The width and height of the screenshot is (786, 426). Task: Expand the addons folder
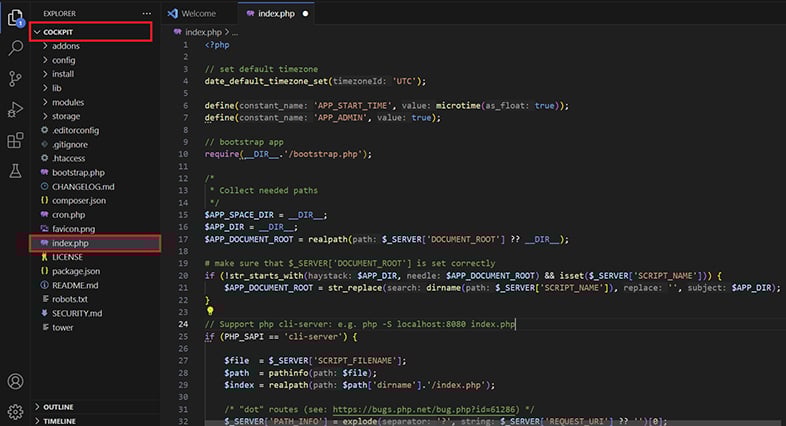pyautogui.click(x=65, y=46)
